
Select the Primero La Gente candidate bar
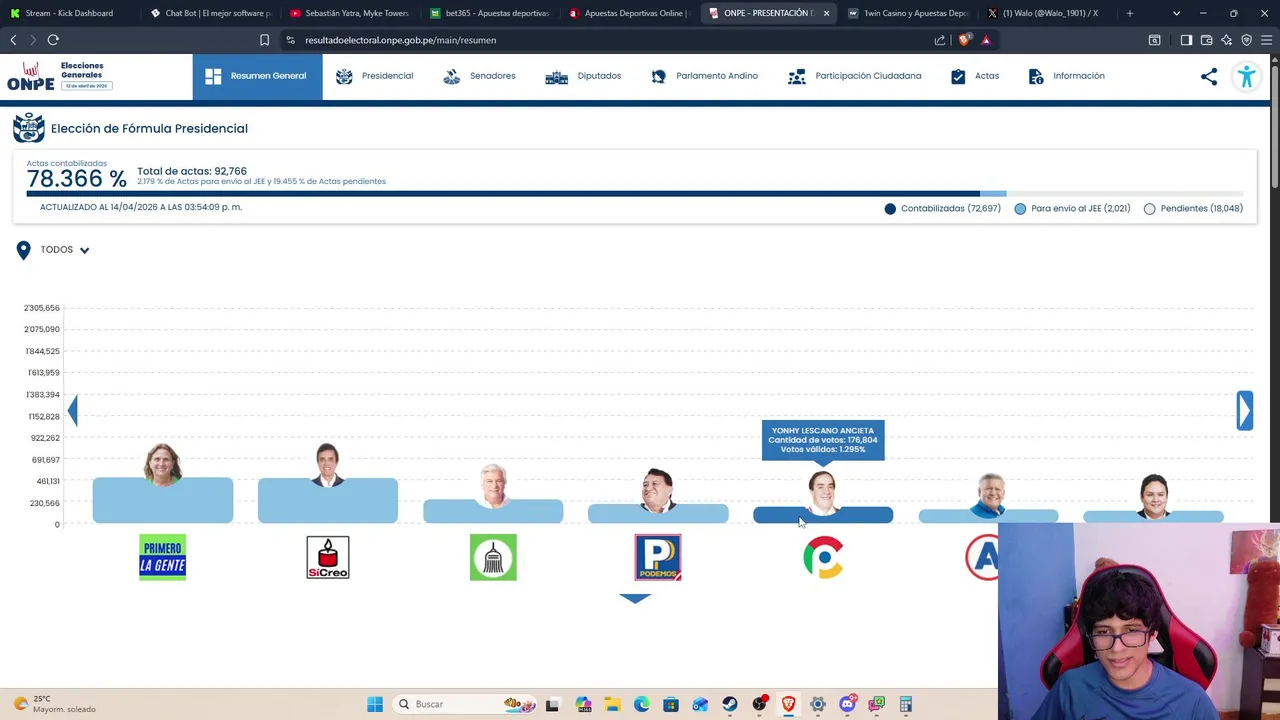(x=163, y=500)
